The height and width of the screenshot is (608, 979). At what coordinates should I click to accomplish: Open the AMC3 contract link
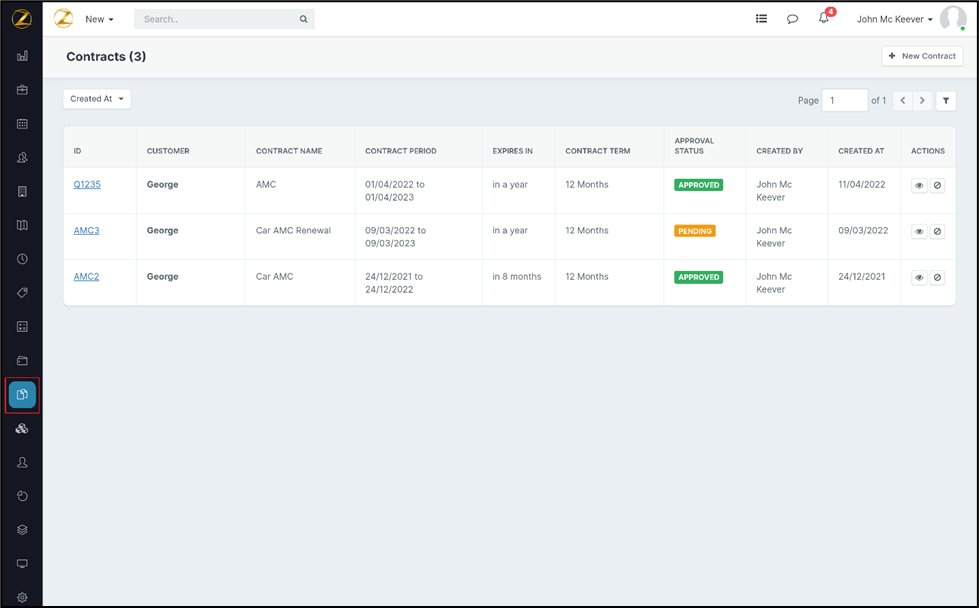pos(86,231)
